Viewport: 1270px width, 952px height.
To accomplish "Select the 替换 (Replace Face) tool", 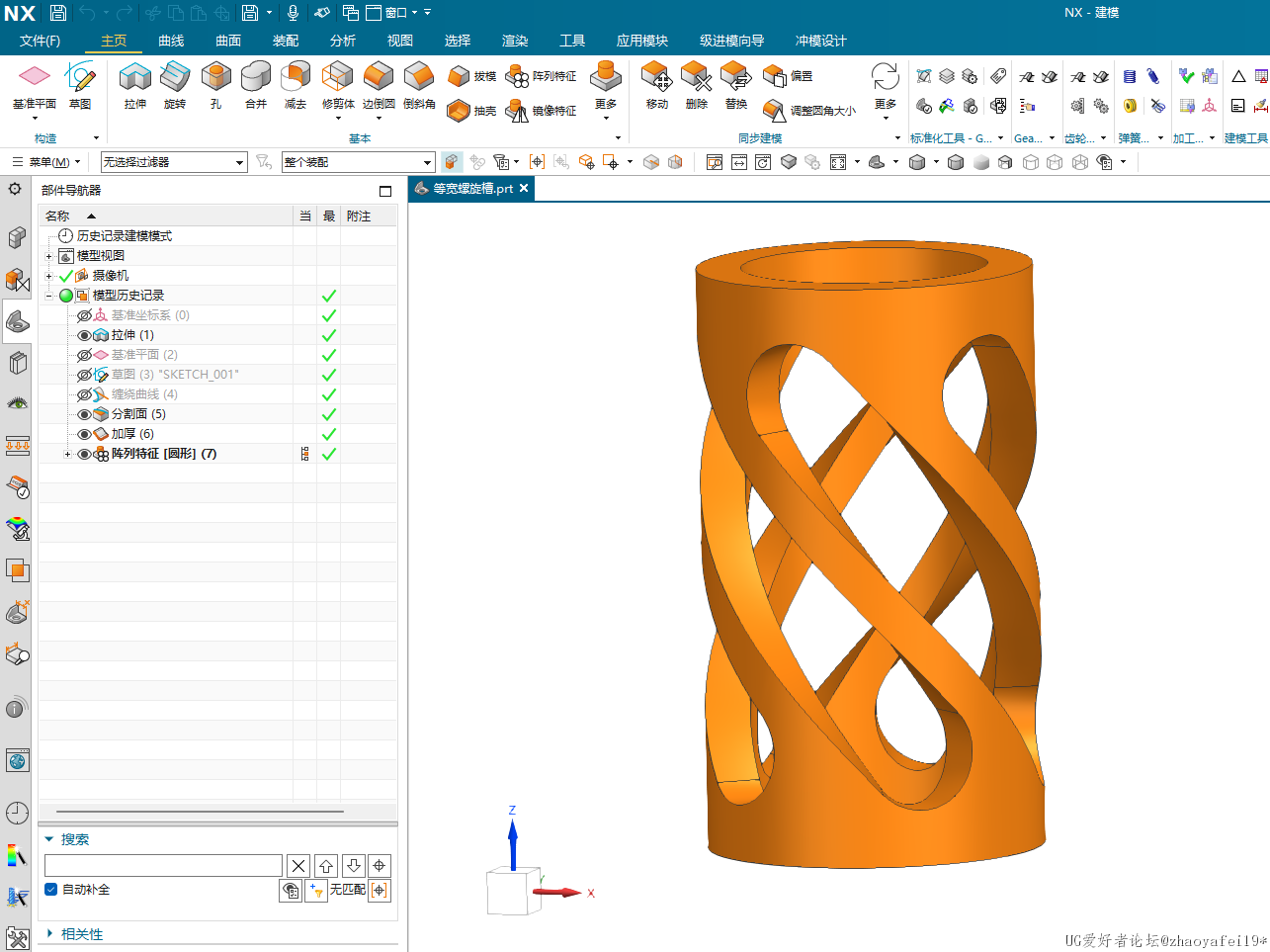I will click(x=736, y=85).
